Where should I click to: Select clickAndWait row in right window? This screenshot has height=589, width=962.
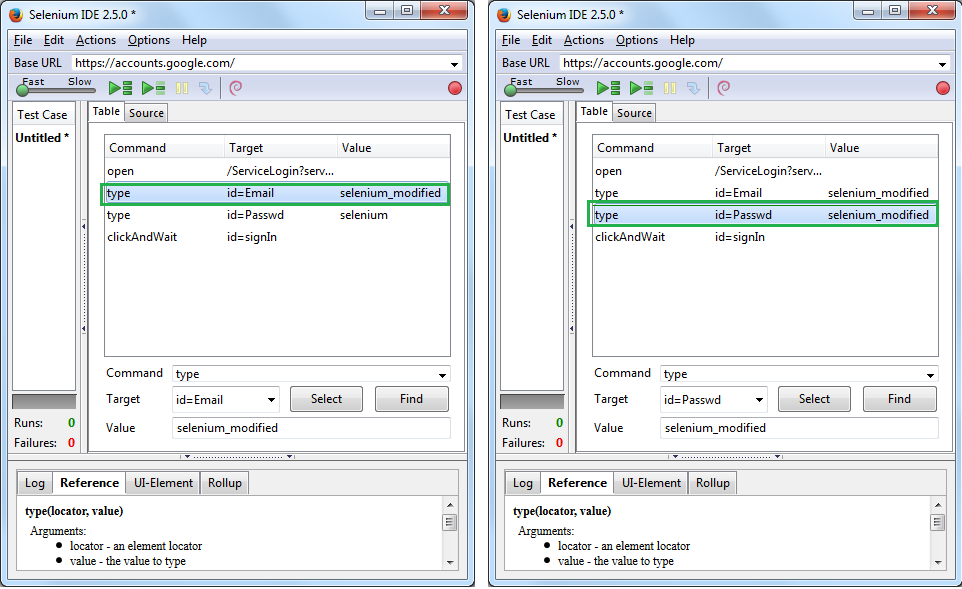coord(764,237)
